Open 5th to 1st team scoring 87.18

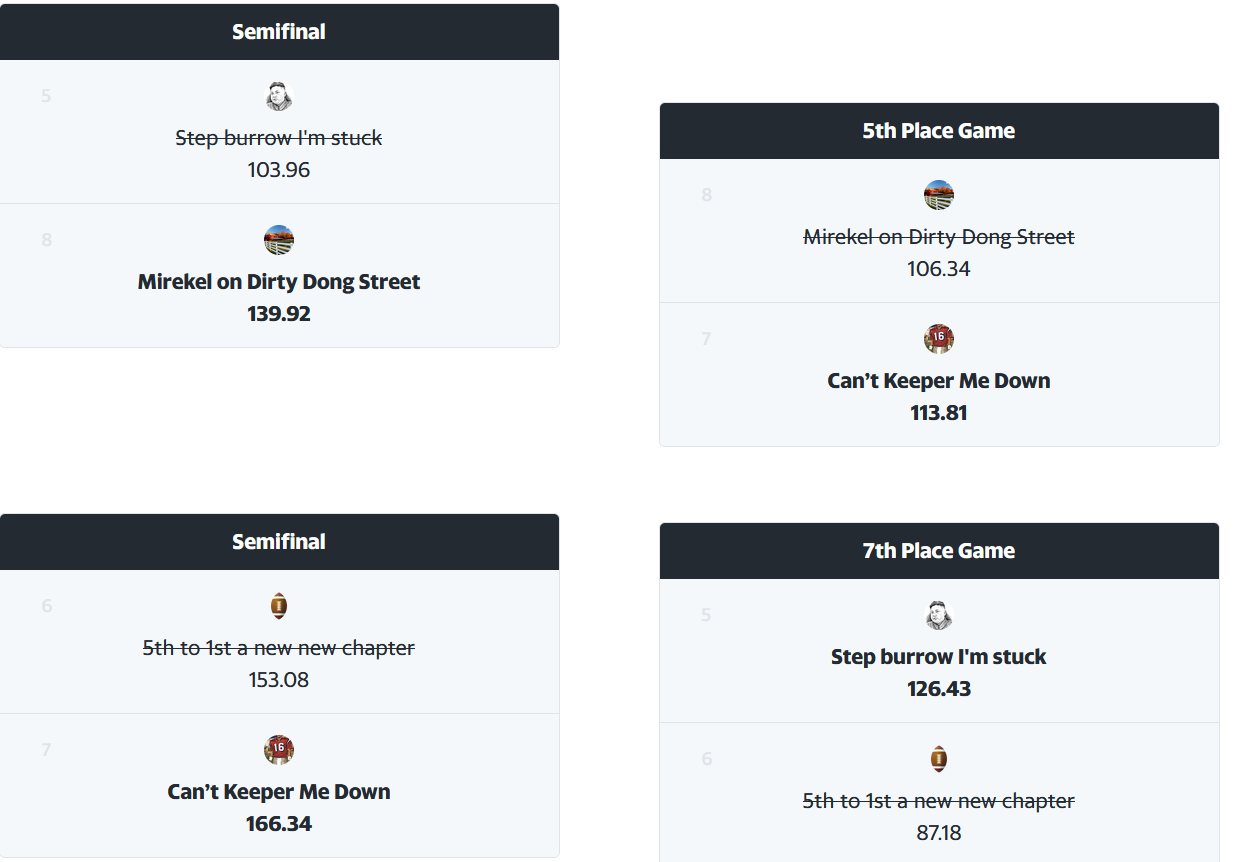(x=939, y=801)
